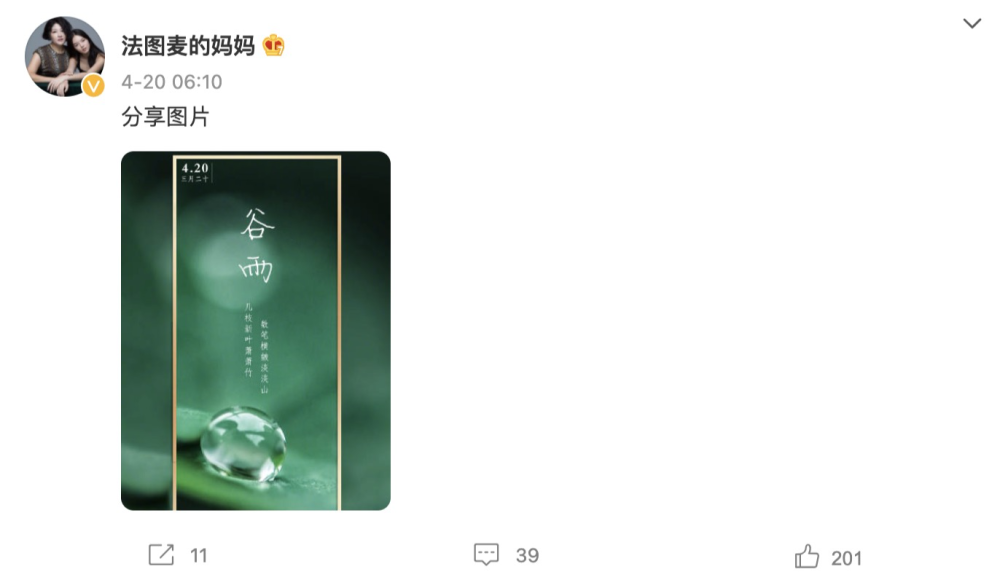Click the water droplet in the poster
1000x580 pixels.
pyautogui.click(x=243, y=444)
